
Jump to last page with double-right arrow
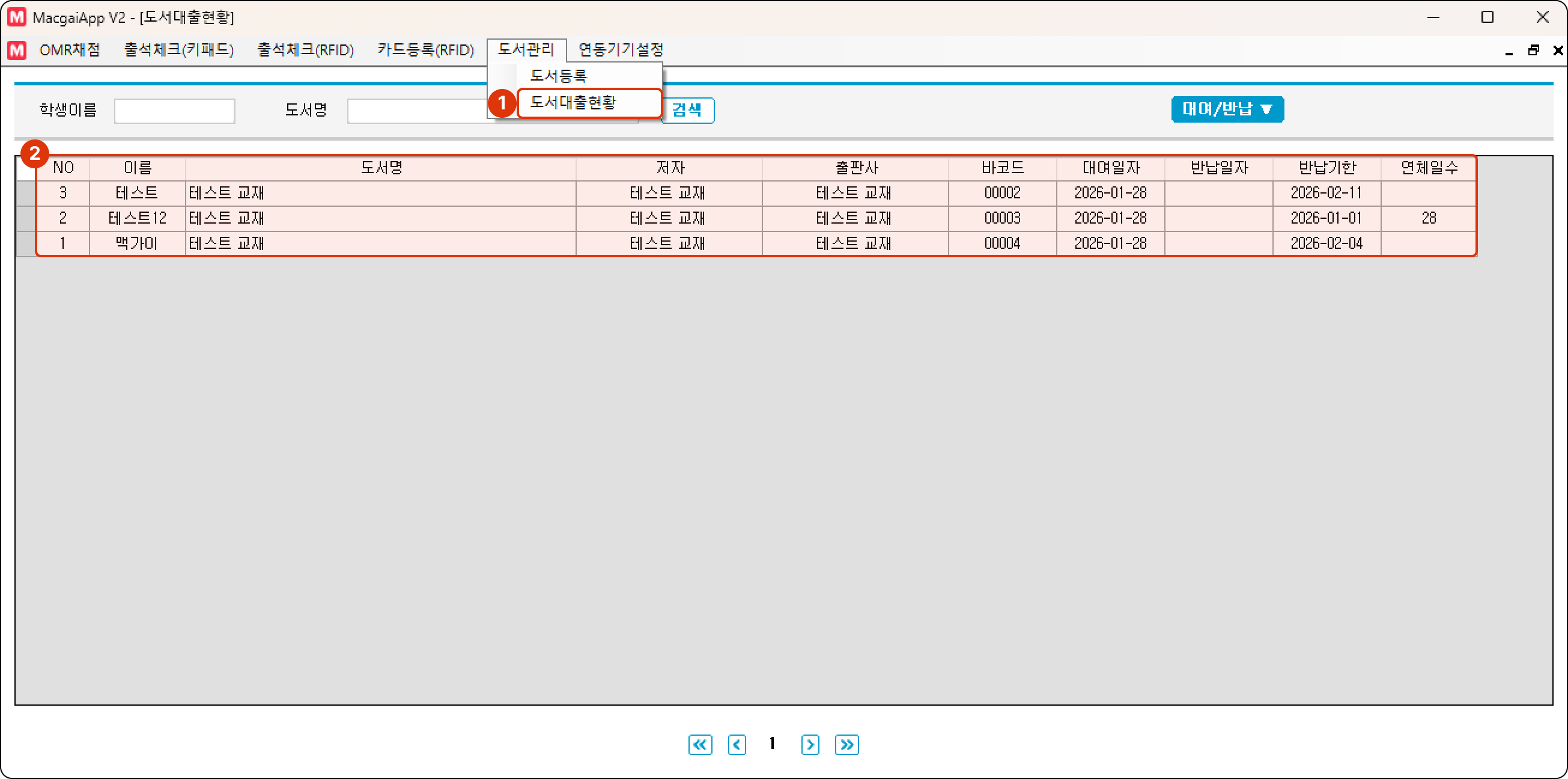(x=846, y=744)
